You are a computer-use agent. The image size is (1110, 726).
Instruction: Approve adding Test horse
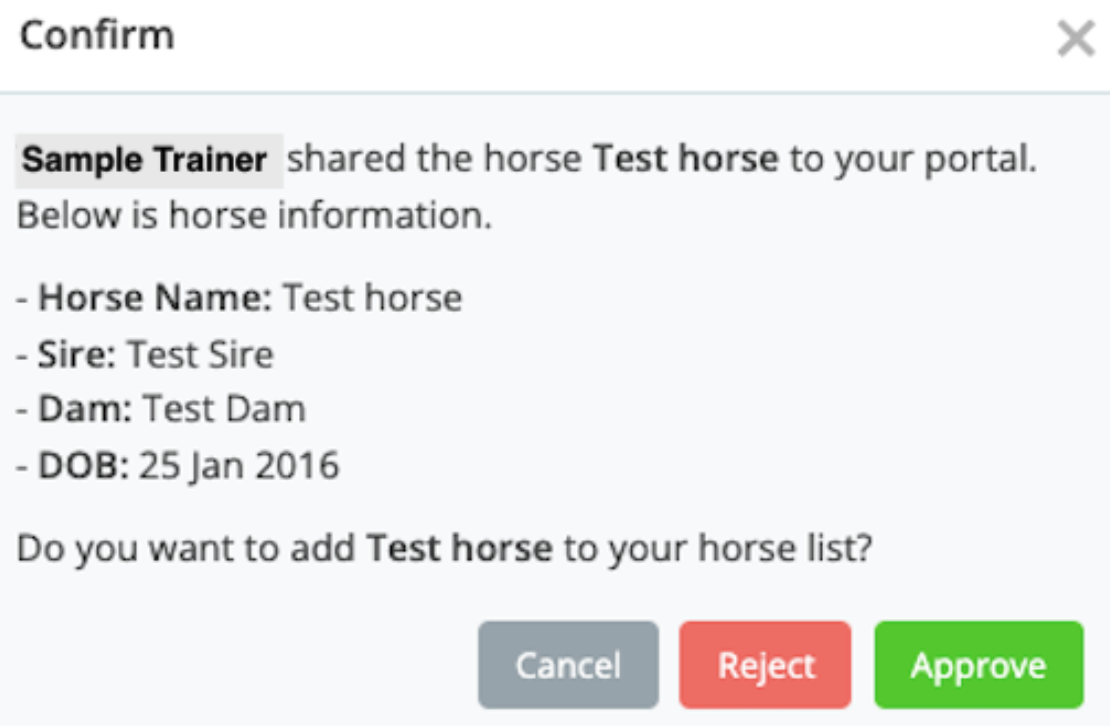pyautogui.click(x=978, y=665)
